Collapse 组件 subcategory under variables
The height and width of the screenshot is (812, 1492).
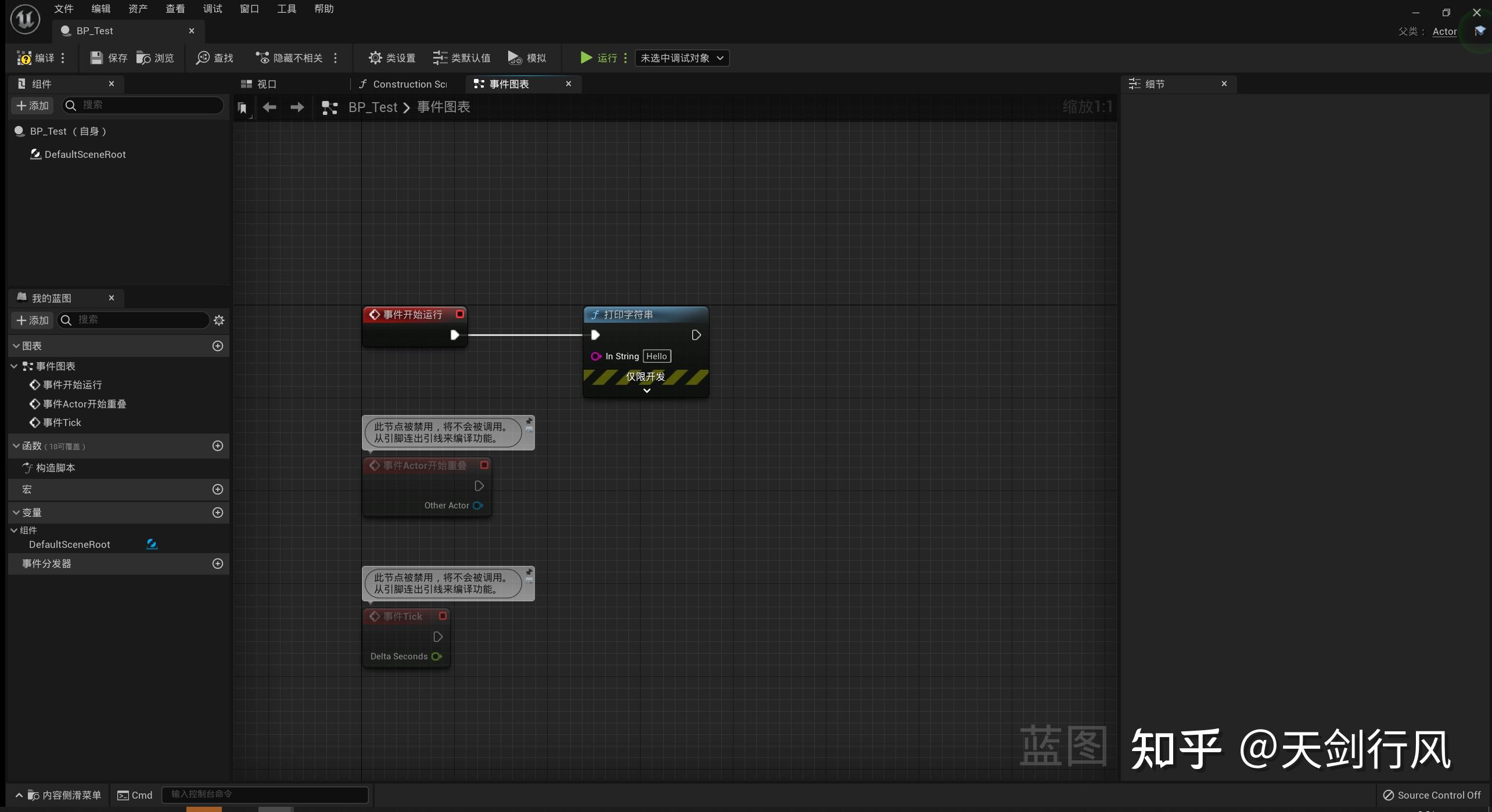tap(14, 530)
